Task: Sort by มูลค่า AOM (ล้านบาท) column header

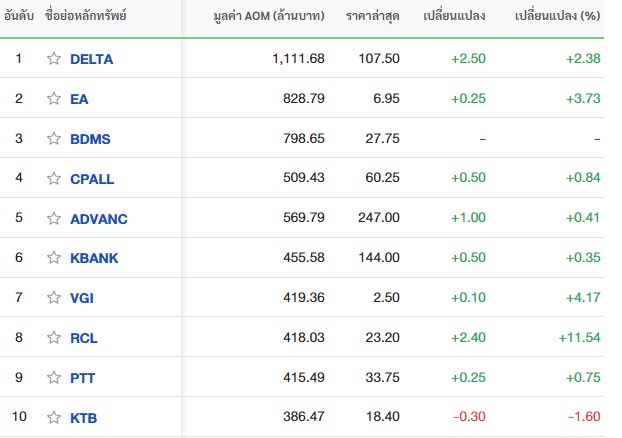Action: [269, 16]
